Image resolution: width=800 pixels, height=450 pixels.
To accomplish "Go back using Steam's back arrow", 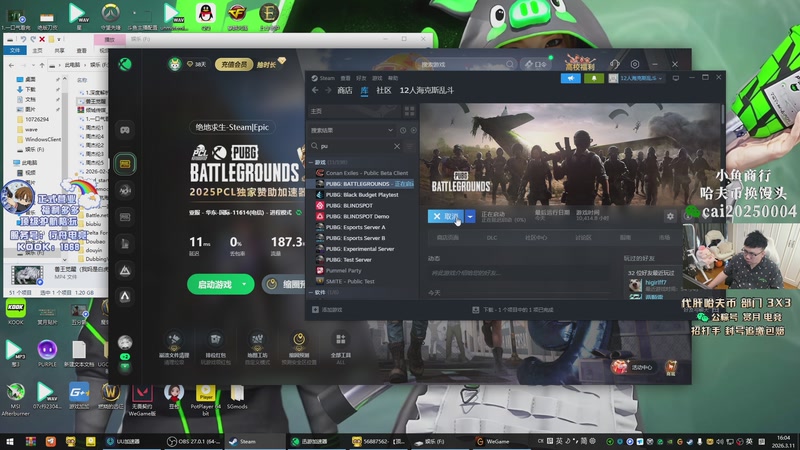I will 315,90.
